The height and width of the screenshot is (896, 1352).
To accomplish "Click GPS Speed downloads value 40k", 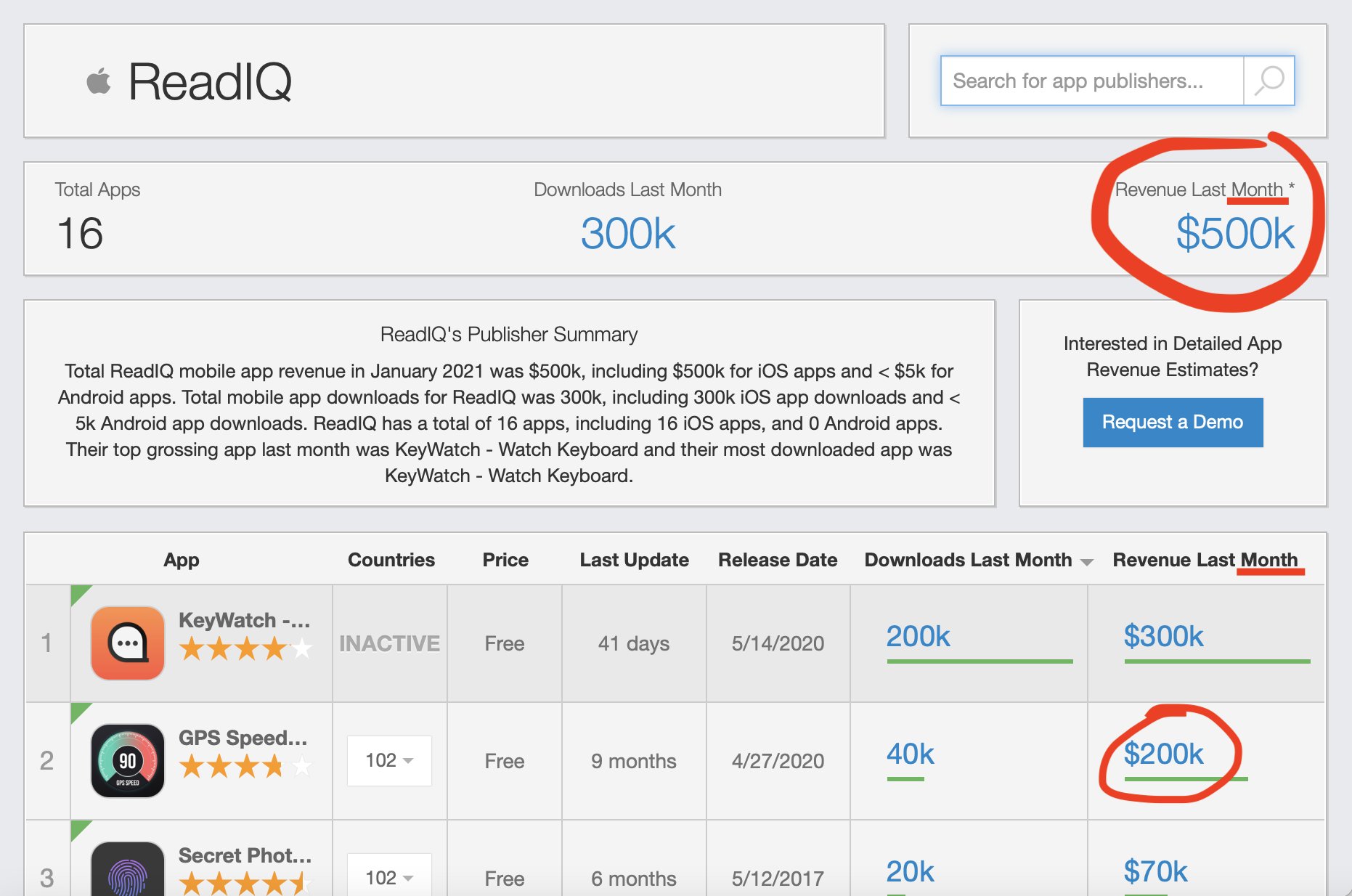I will tap(910, 754).
